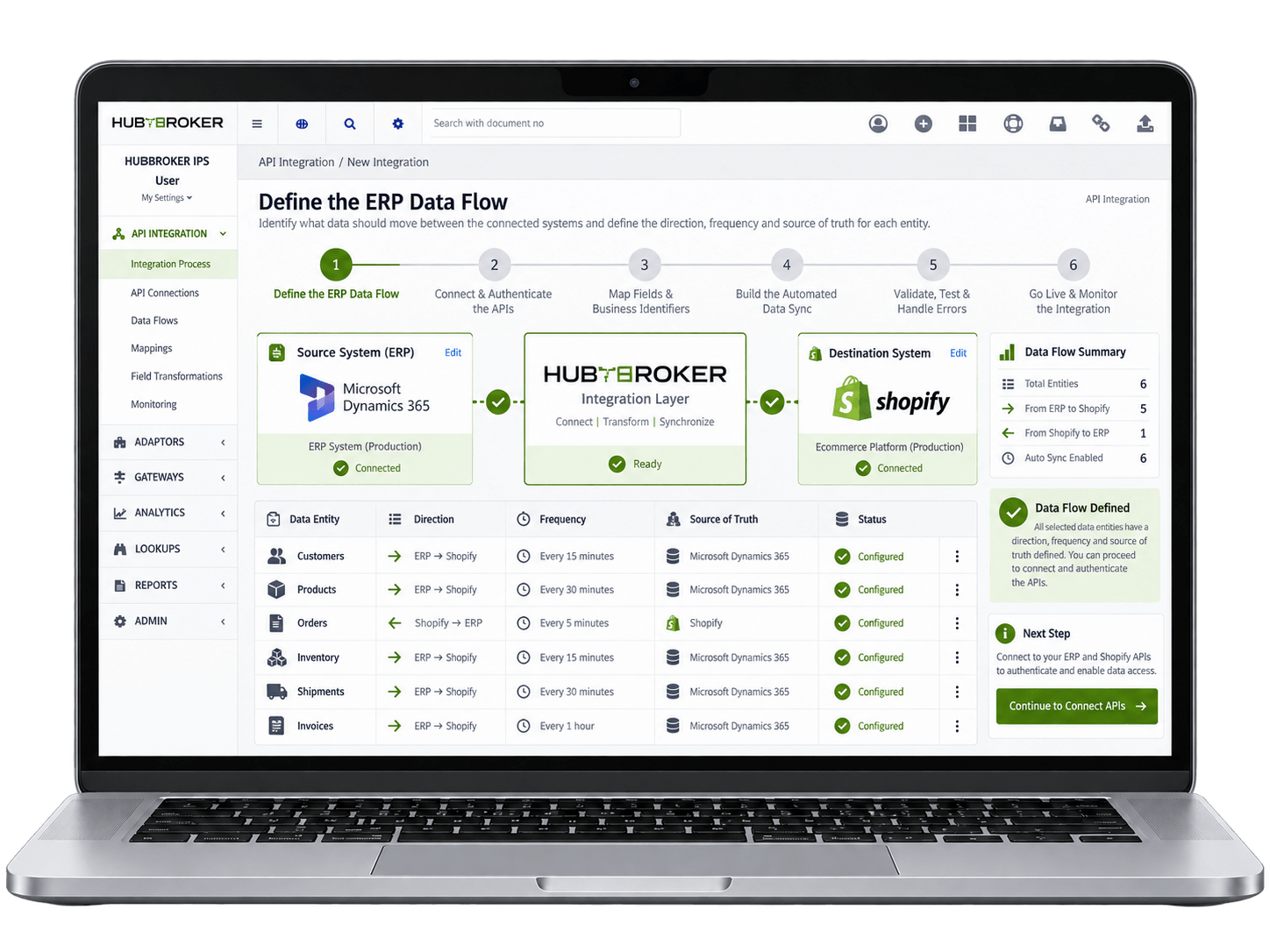Click the plus circle add icon
This screenshot has width=1270, height=952.
click(923, 124)
